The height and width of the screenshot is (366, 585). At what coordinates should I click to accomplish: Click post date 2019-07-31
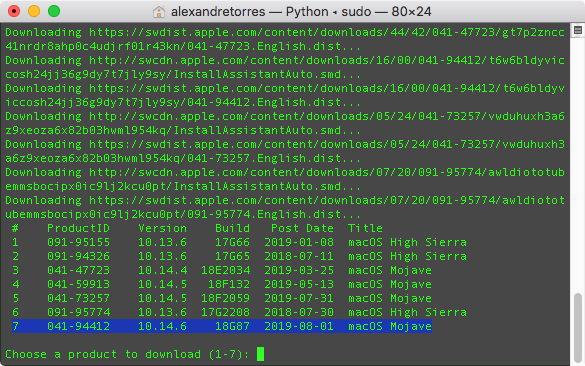(299, 298)
